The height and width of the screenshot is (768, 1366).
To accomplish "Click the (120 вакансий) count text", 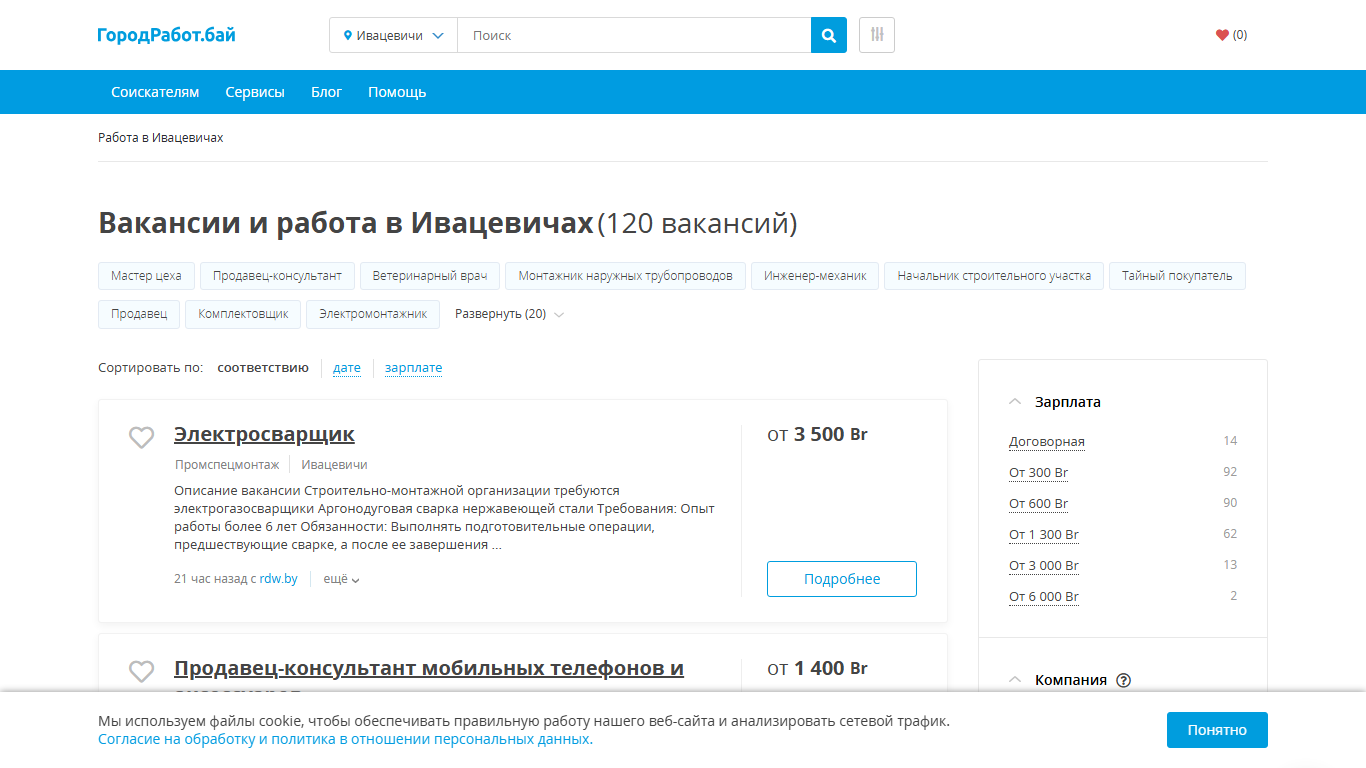I will [x=698, y=223].
